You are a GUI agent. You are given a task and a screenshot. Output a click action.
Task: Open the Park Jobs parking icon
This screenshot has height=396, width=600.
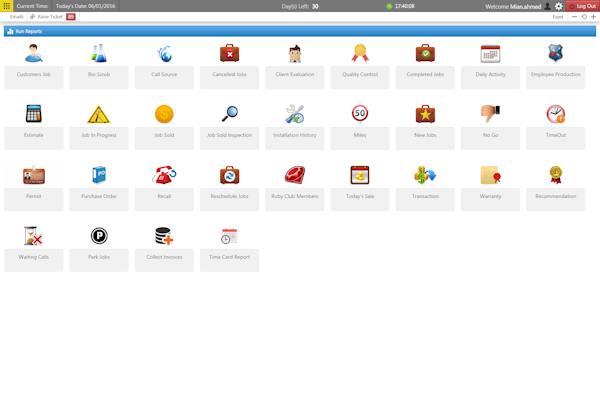click(x=99, y=236)
